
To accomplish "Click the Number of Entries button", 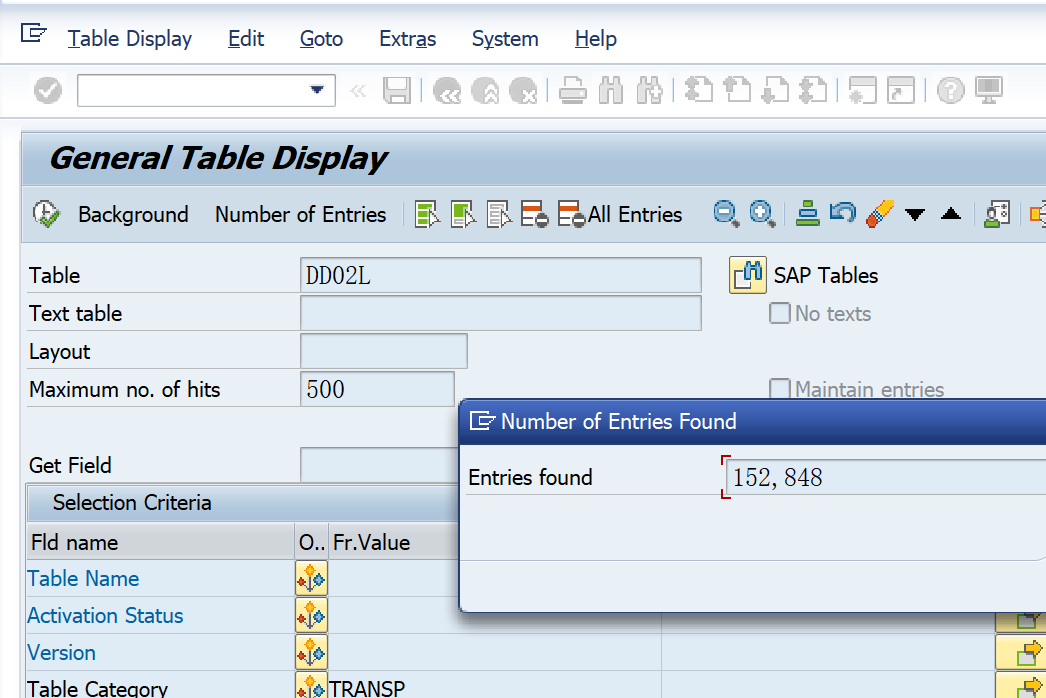I will [x=300, y=214].
